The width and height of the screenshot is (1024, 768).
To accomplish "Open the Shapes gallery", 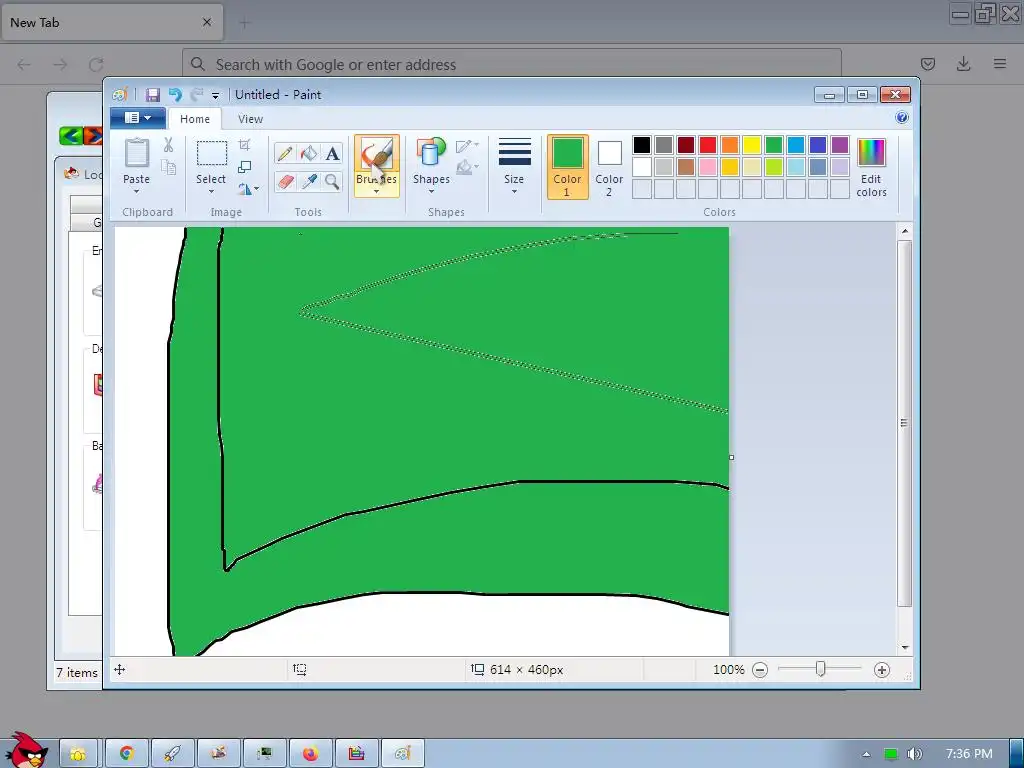I will pyautogui.click(x=431, y=165).
